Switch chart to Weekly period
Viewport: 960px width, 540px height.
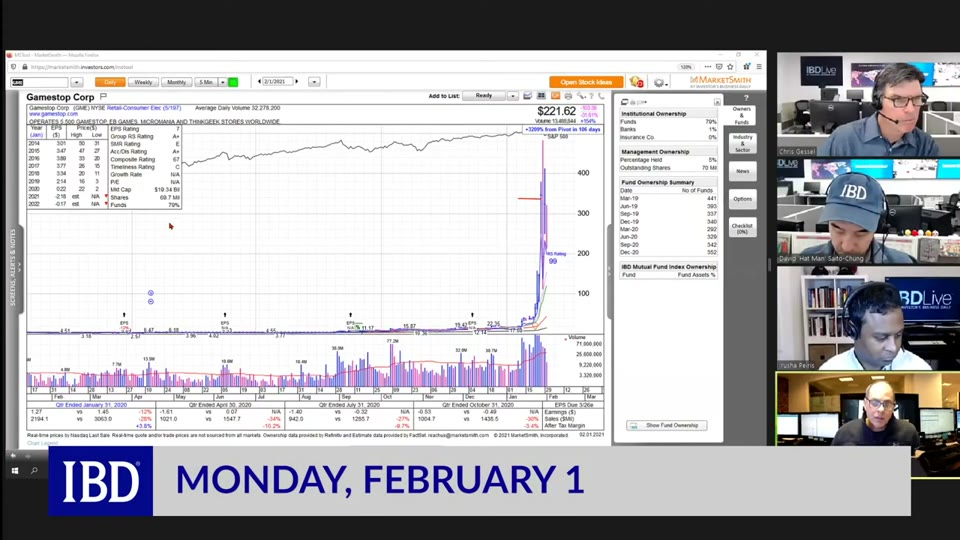pyautogui.click(x=143, y=82)
